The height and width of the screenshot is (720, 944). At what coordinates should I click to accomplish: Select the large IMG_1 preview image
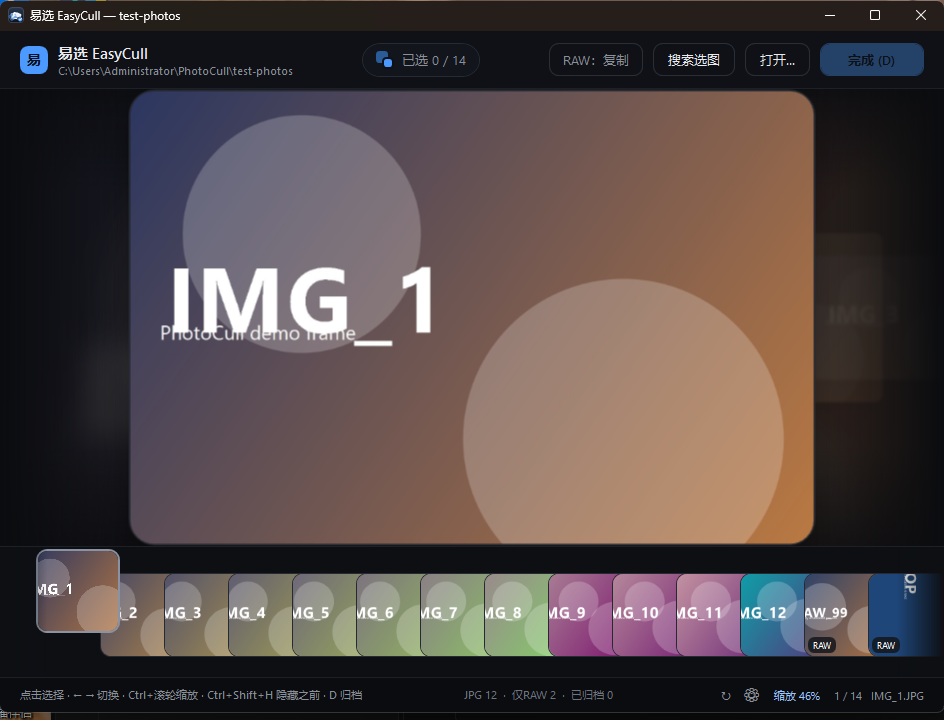point(471,317)
